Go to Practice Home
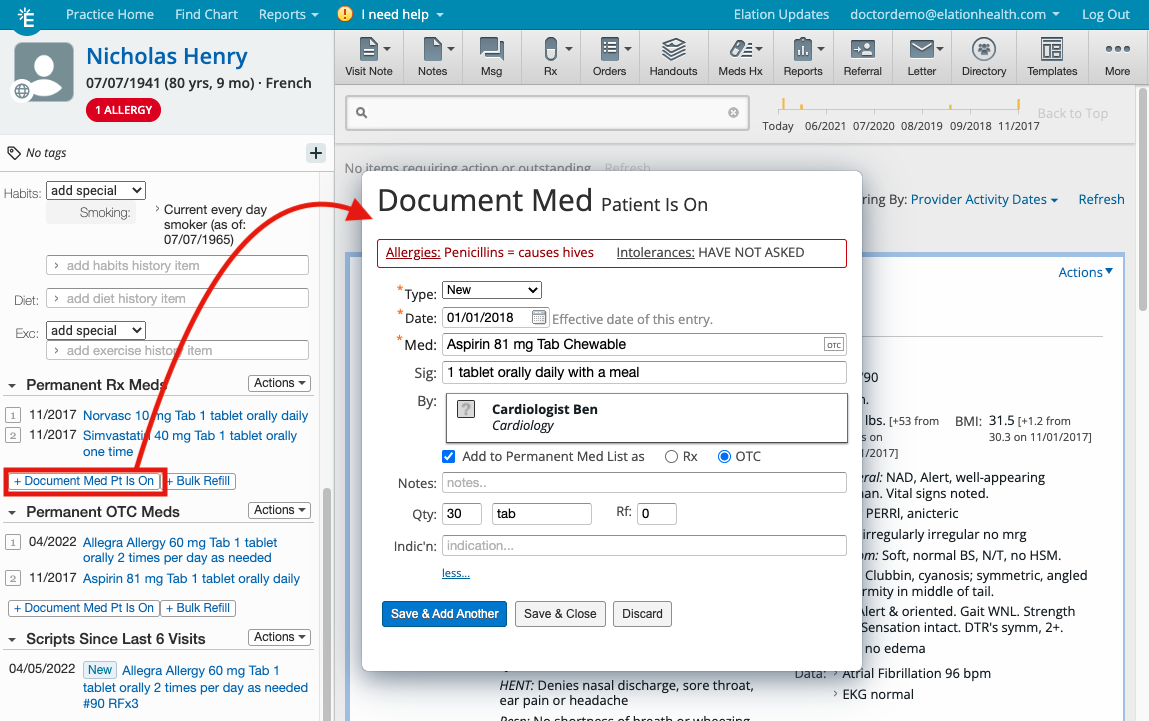This screenshot has width=1149, height=721. point(110,14)
